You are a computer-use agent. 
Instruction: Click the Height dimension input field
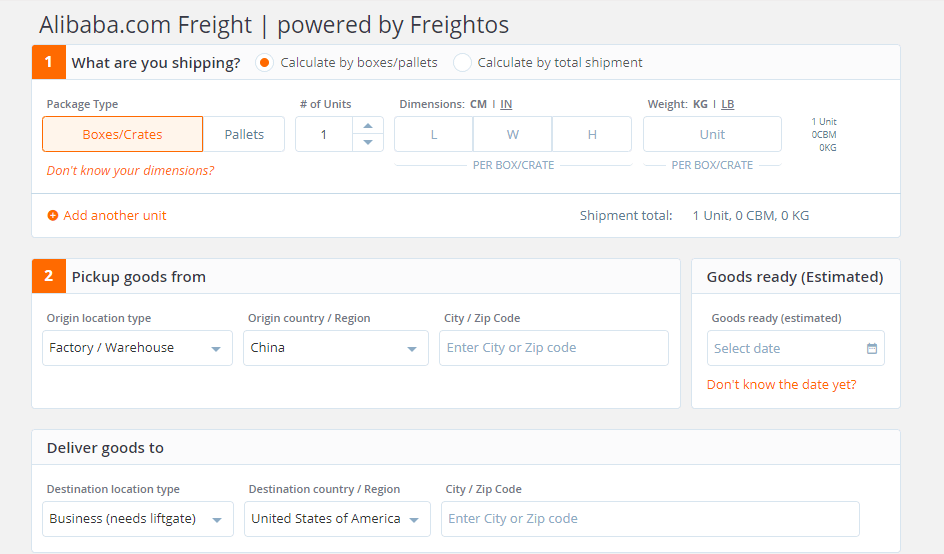[592, 134]
